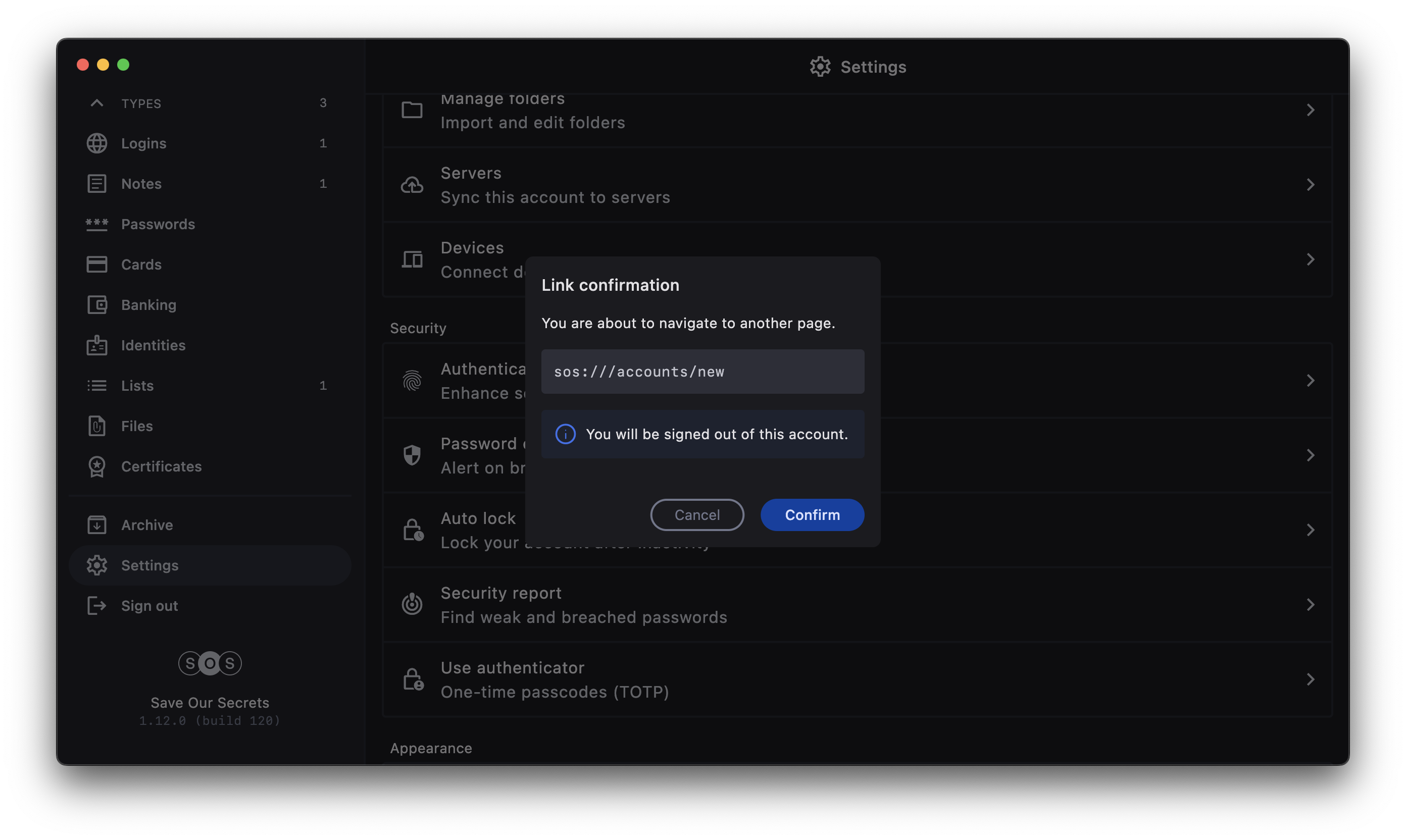Confirm navigation to accounts/new

(x=812, y=514)
